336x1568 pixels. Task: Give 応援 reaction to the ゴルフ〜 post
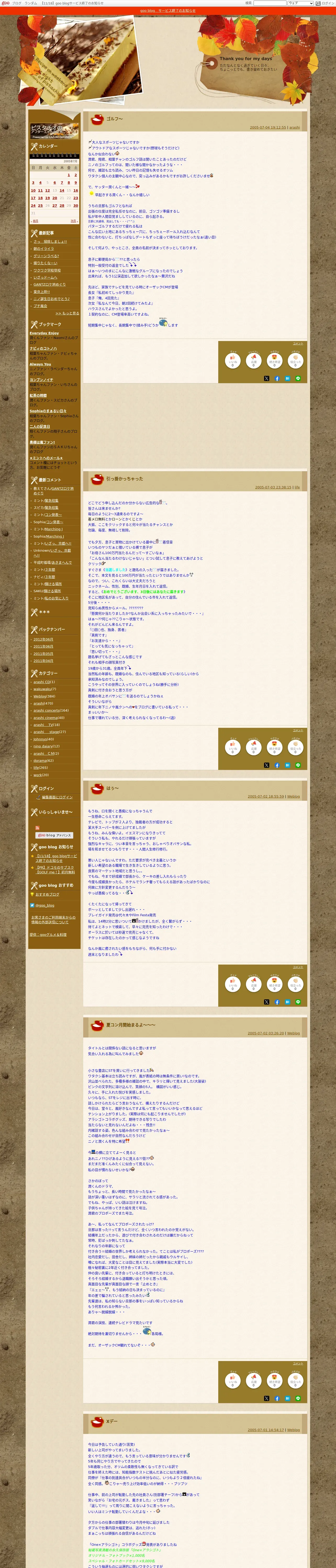pos(254,360)
